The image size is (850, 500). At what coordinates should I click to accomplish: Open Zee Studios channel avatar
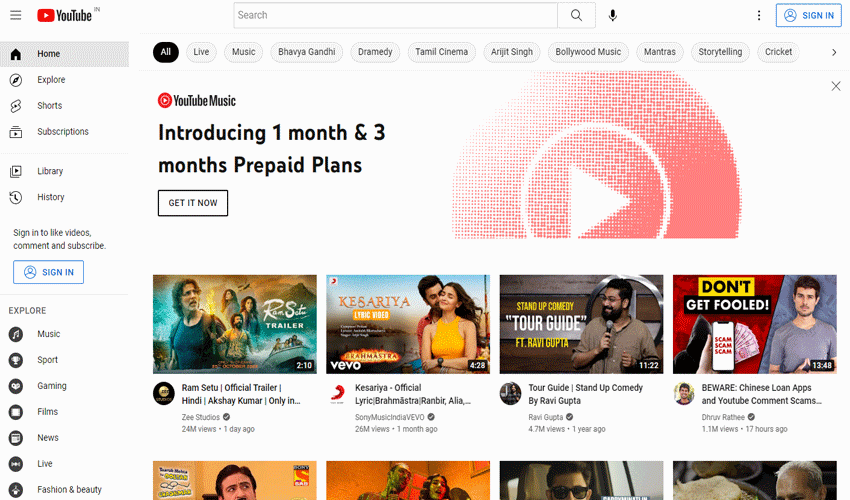pos(163,393)
